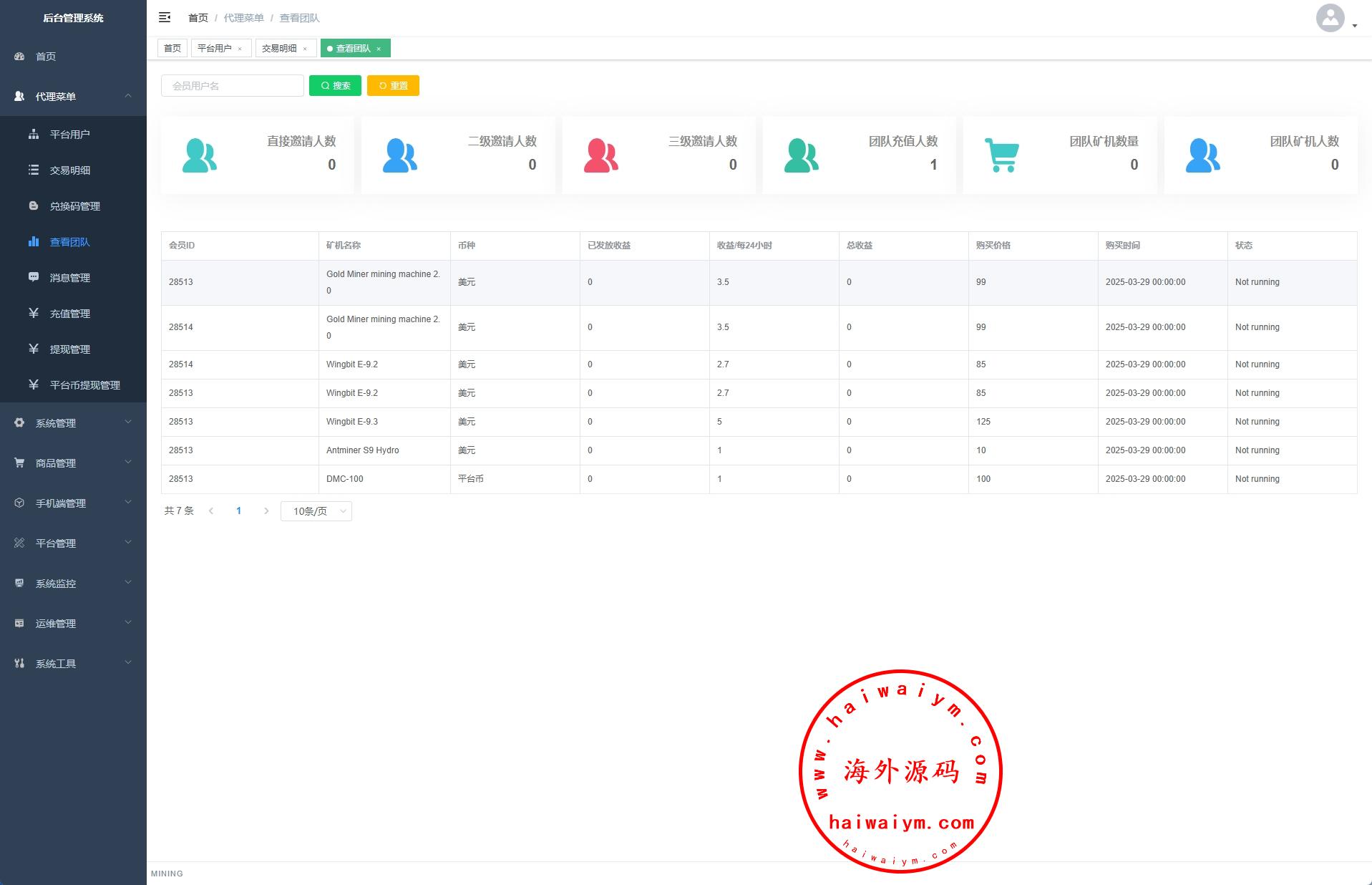Click the sidebar collapse hamburger icon
Screen dimensions: 1372x885
pyautogui.click(x=165, y=17)
